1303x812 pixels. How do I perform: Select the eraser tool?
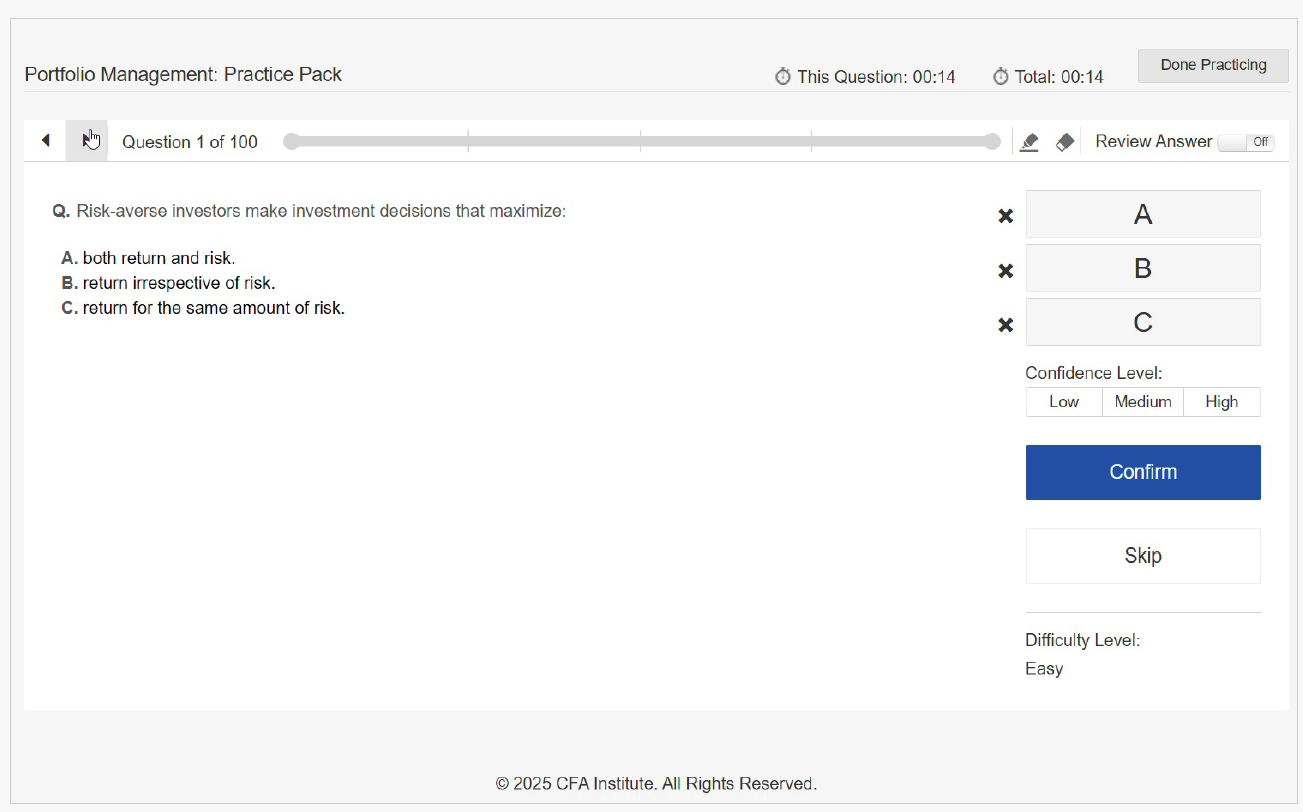(1065, 142)
